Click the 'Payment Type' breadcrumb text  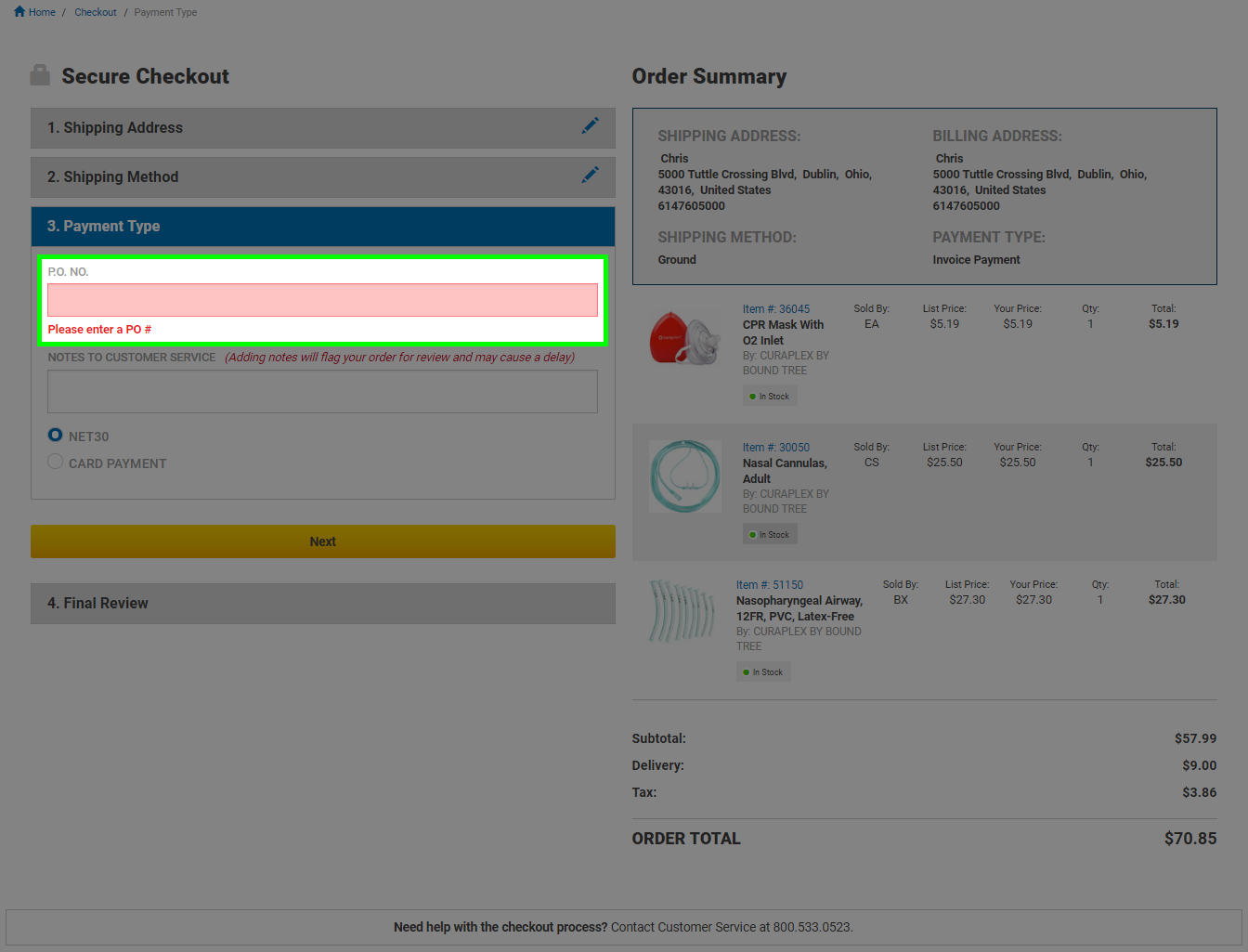[x=165, y=12]
